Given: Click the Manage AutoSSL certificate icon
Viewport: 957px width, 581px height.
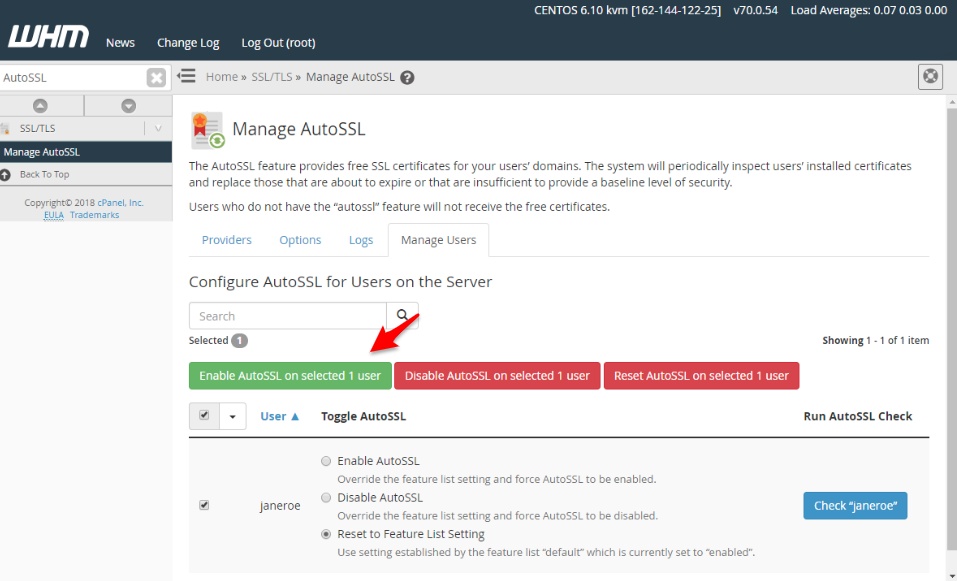Looking at the screenshot, I should [208, 130].
